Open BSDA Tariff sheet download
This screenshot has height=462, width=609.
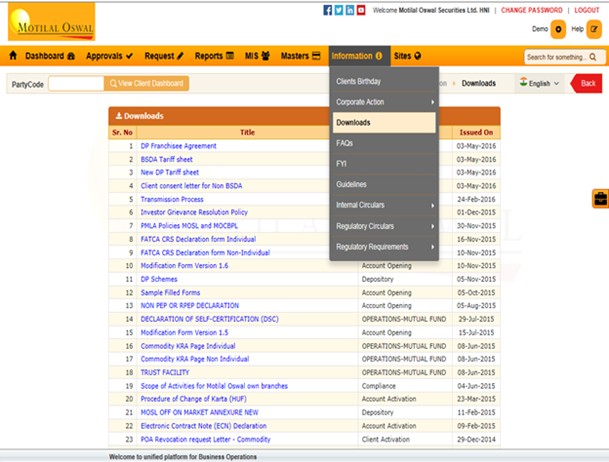166,159
